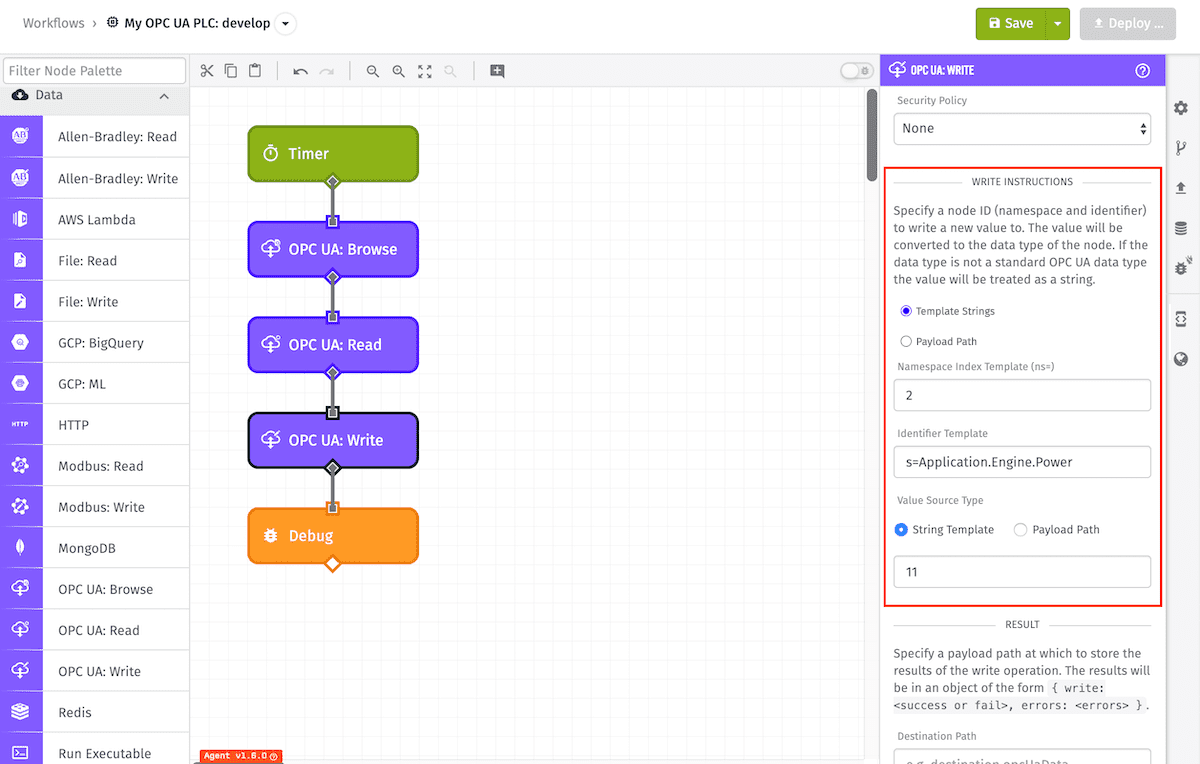
Task: Click the redo arrow icon
Action: [326, 71]
